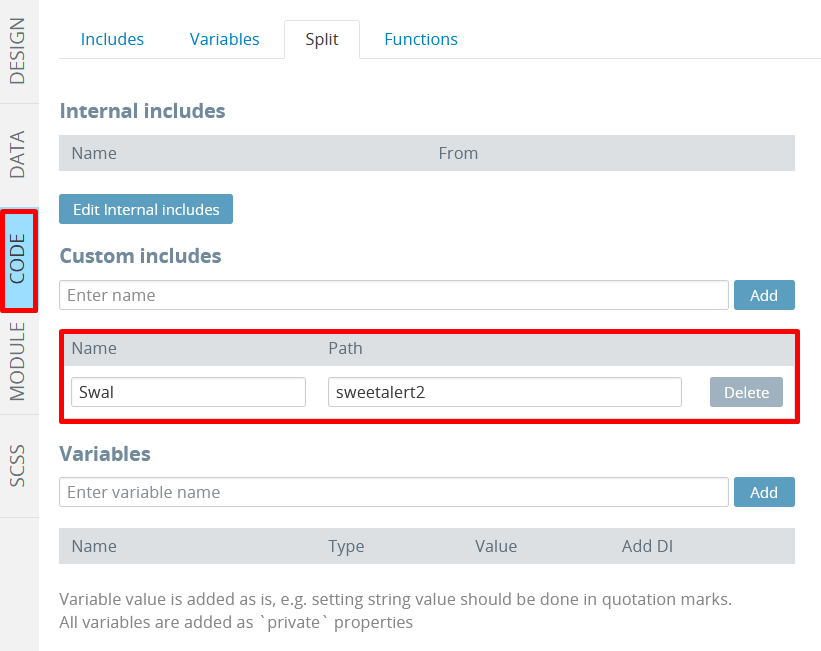Open the MODULE sidebar tab
The width and height of the screenshot is (821, 651).
tap(18, 362)
